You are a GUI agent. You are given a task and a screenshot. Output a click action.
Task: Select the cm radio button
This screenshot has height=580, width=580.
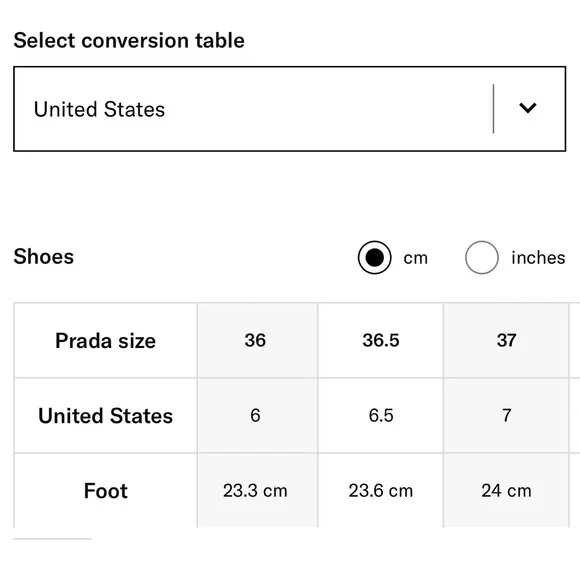tap(374, 257)
